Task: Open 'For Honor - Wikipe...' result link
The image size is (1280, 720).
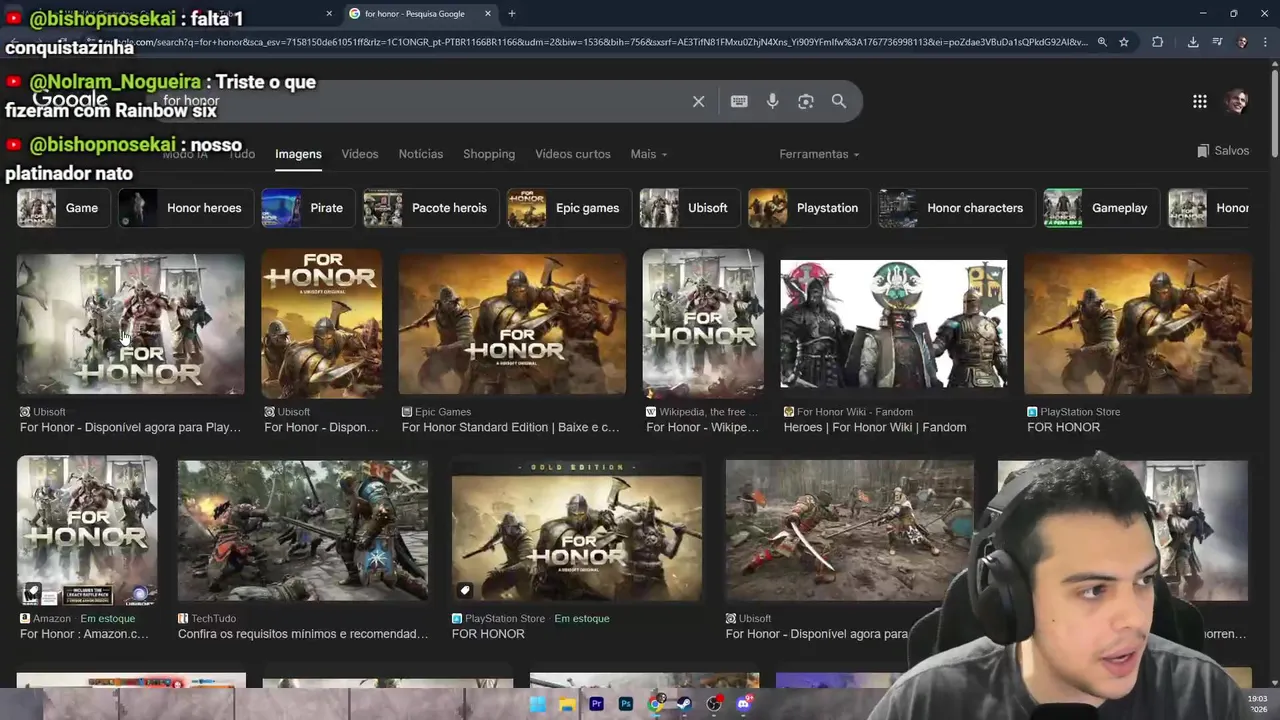Action: click(x=703, y=427)
